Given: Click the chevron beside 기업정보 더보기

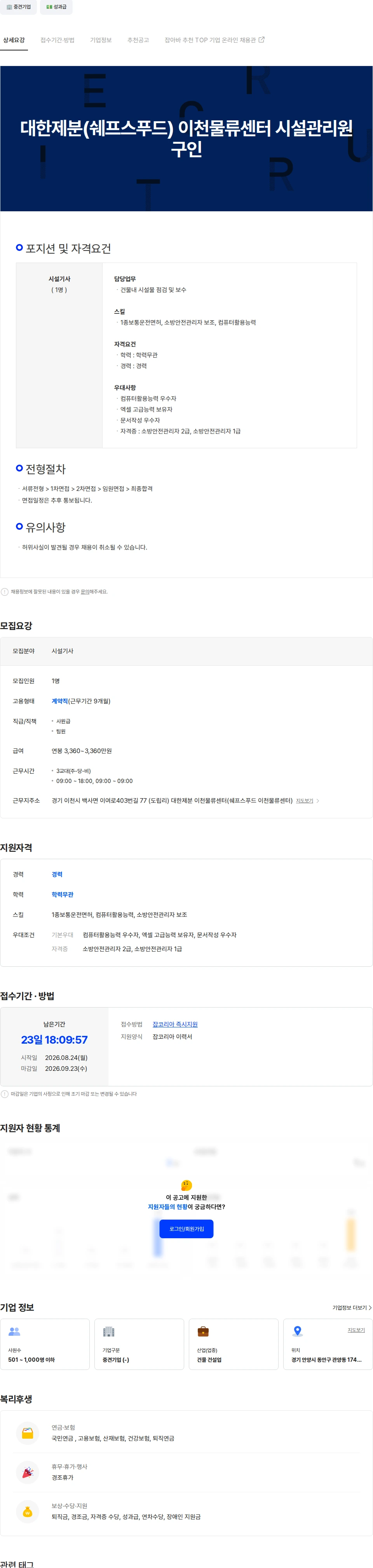Looking at the screenshot, I should [370, 1307].
